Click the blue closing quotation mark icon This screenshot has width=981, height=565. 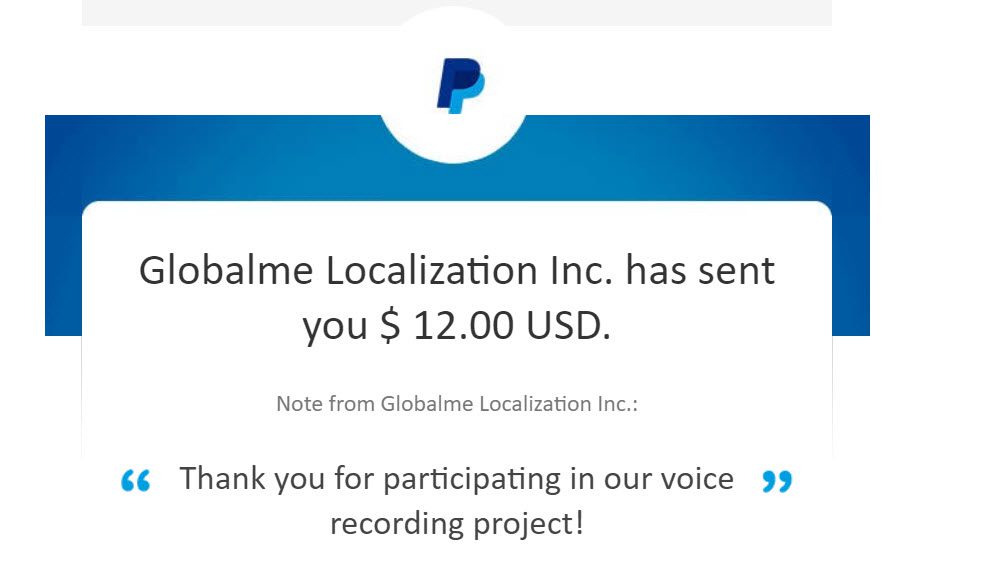pyautogui.click(x=777, y=481)
